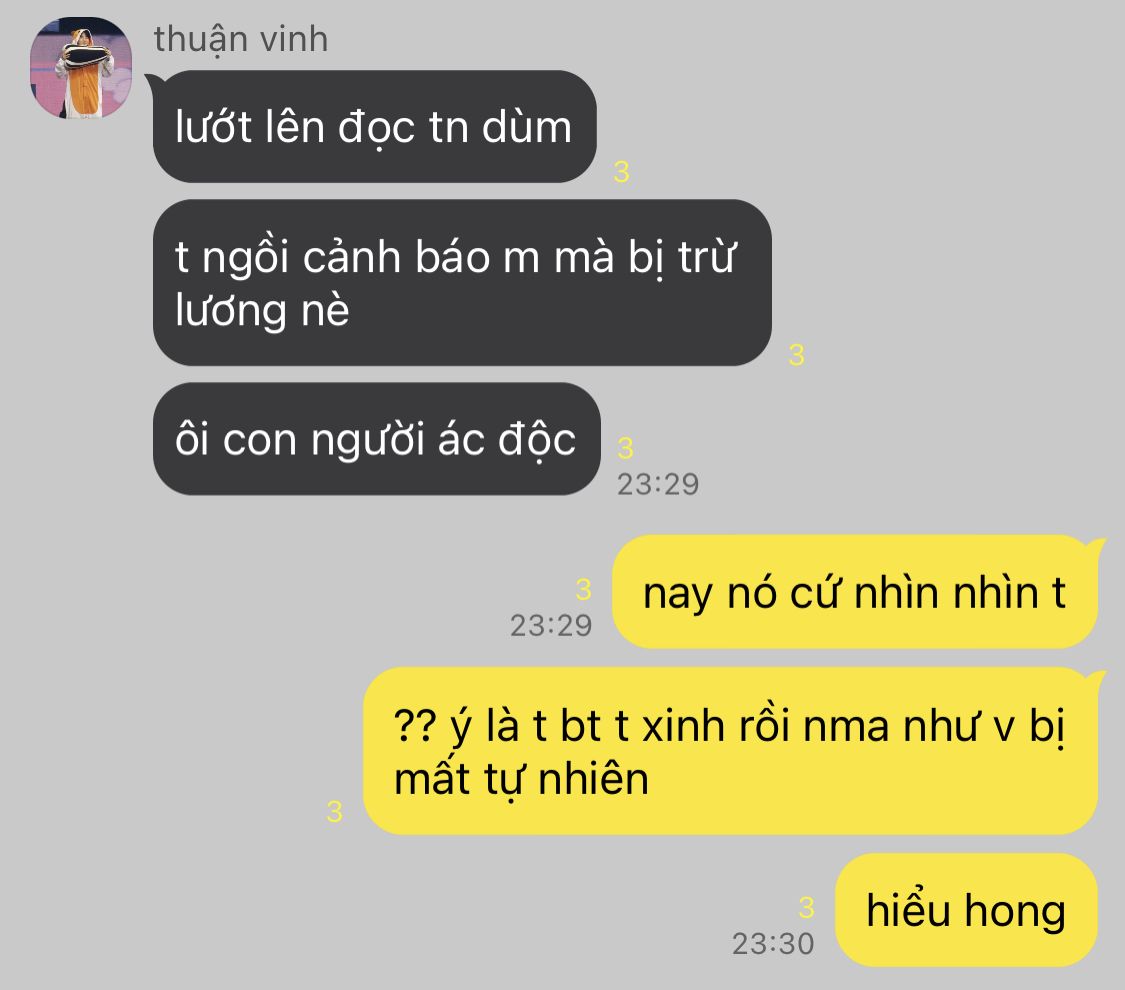
Task: Tap unread count beside 'hiểu hong' message
Action: (x=806, y=908)
